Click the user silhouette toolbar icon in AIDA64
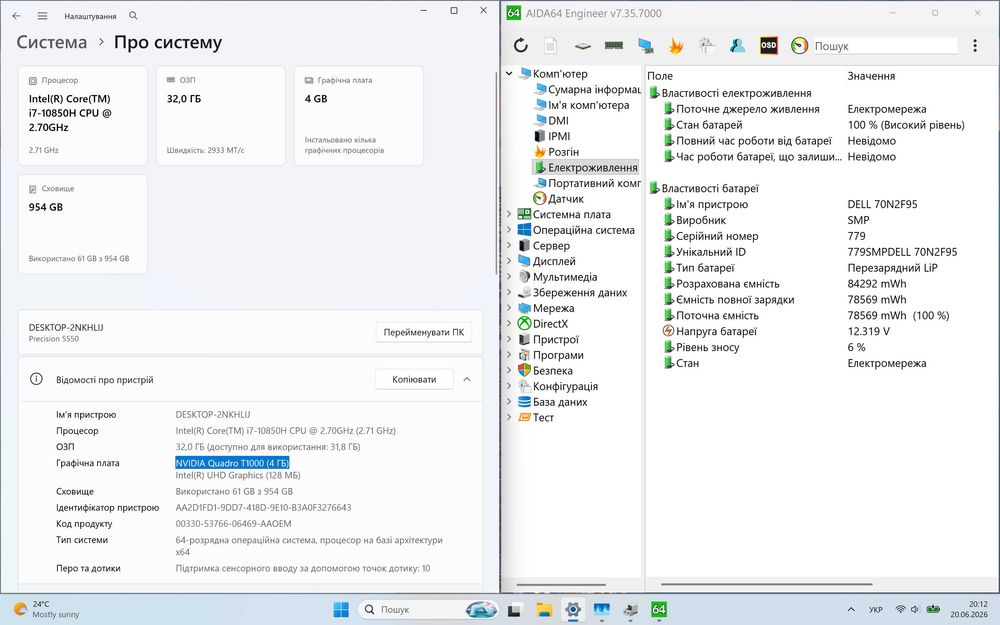 coord(738,45)
